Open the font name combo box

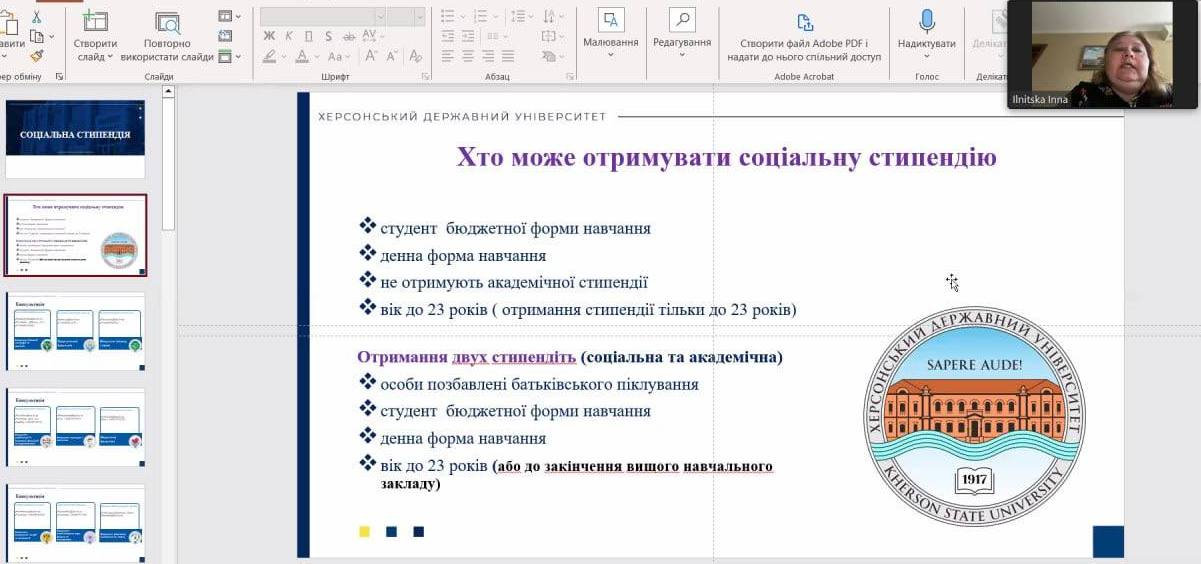(x=323, y=16)
